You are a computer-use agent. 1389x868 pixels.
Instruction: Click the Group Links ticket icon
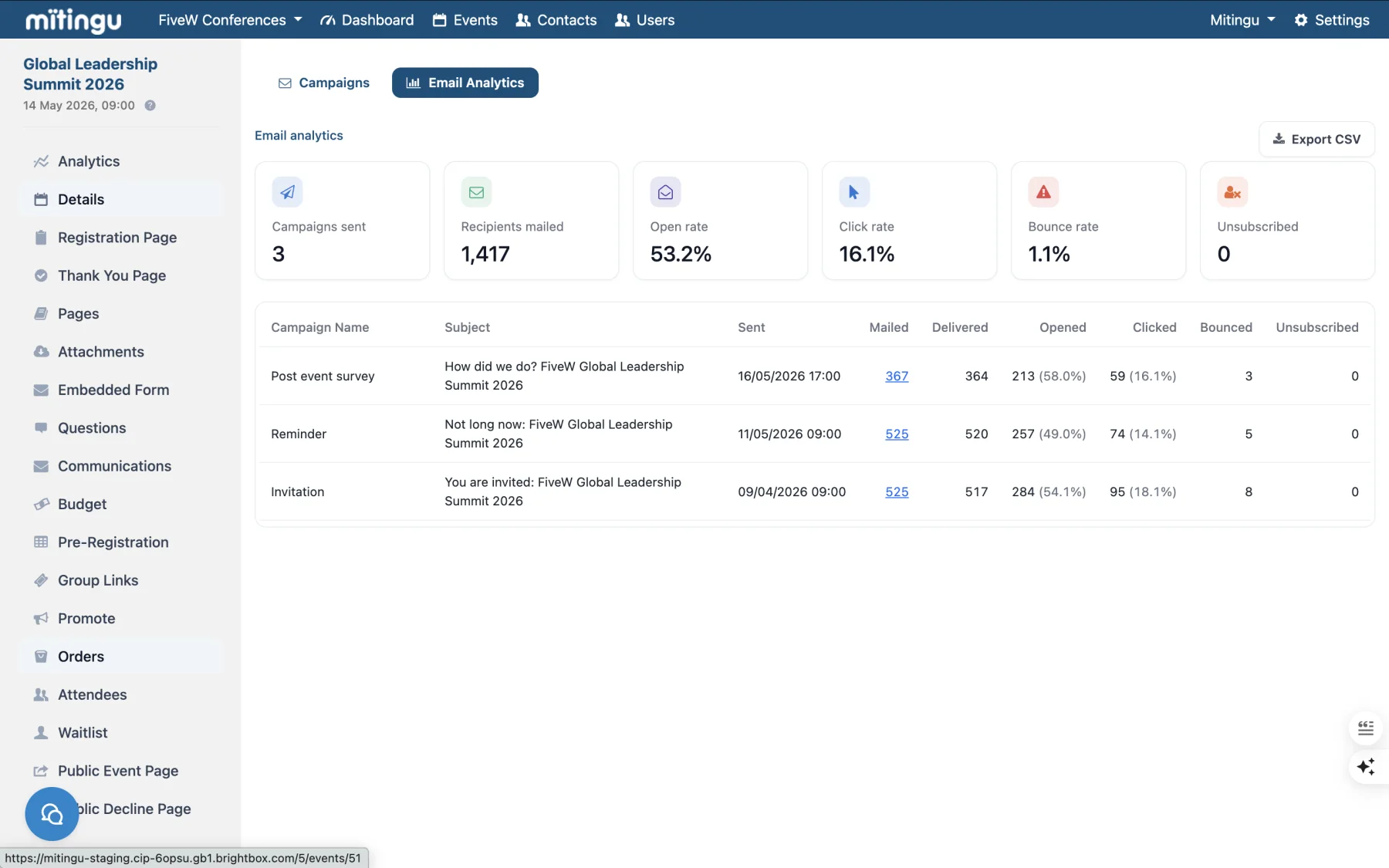41,580
